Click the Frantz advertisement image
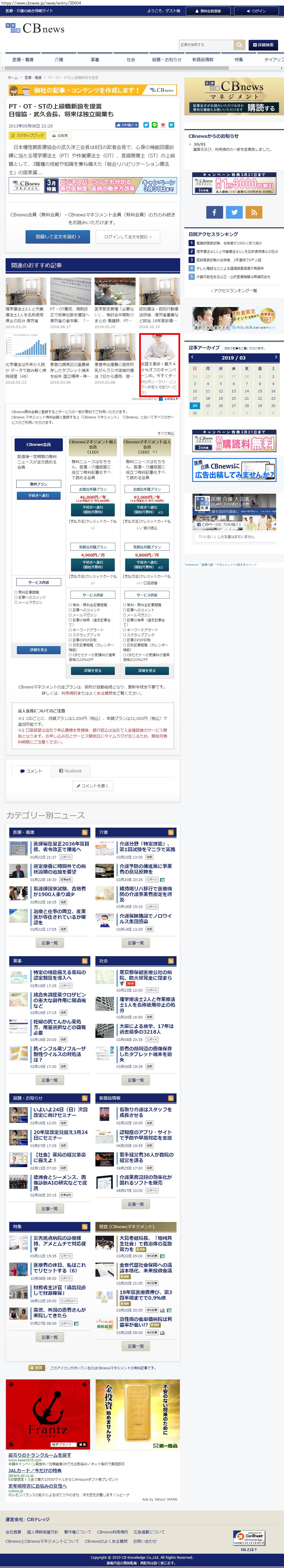The height and width of the screenshot is (1568, 284). 48,1414
